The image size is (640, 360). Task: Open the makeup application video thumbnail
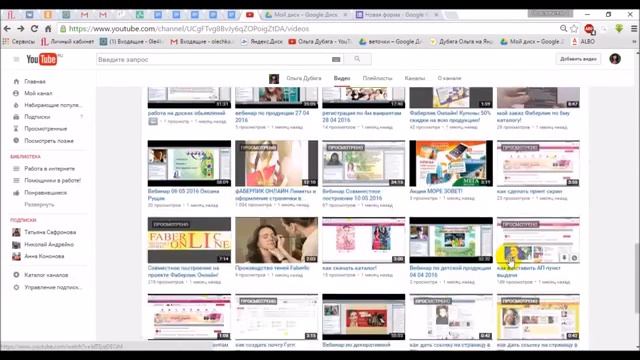click(276, 240)
